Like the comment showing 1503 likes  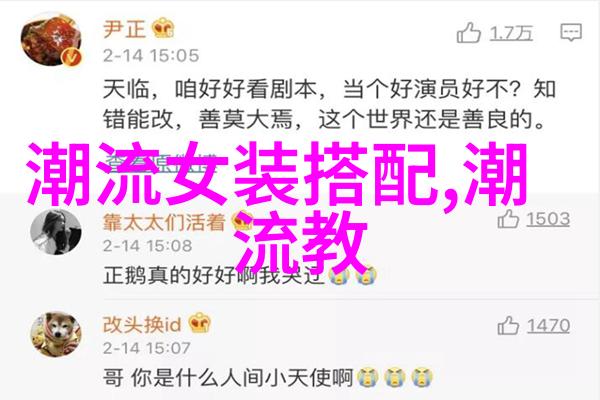(x=508, y=219)
